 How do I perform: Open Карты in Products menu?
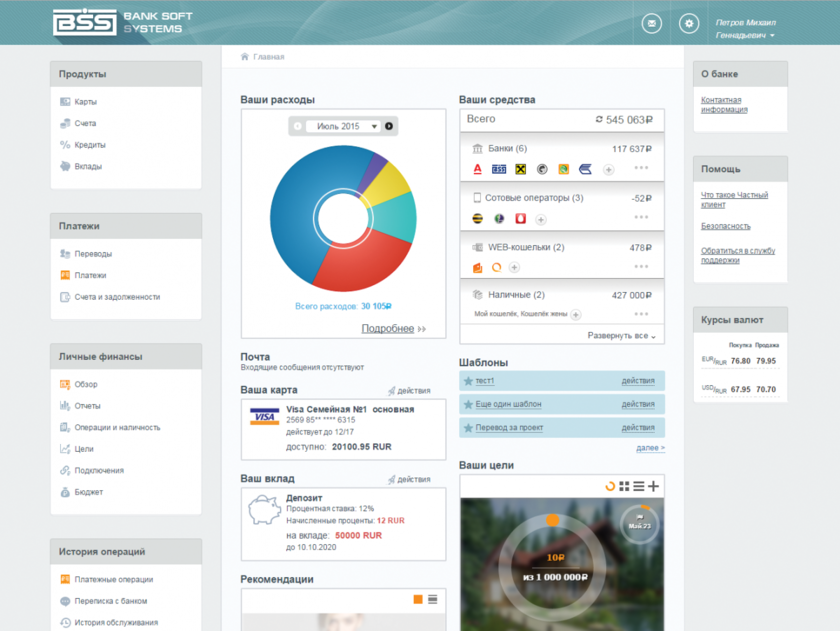[85, 102]
